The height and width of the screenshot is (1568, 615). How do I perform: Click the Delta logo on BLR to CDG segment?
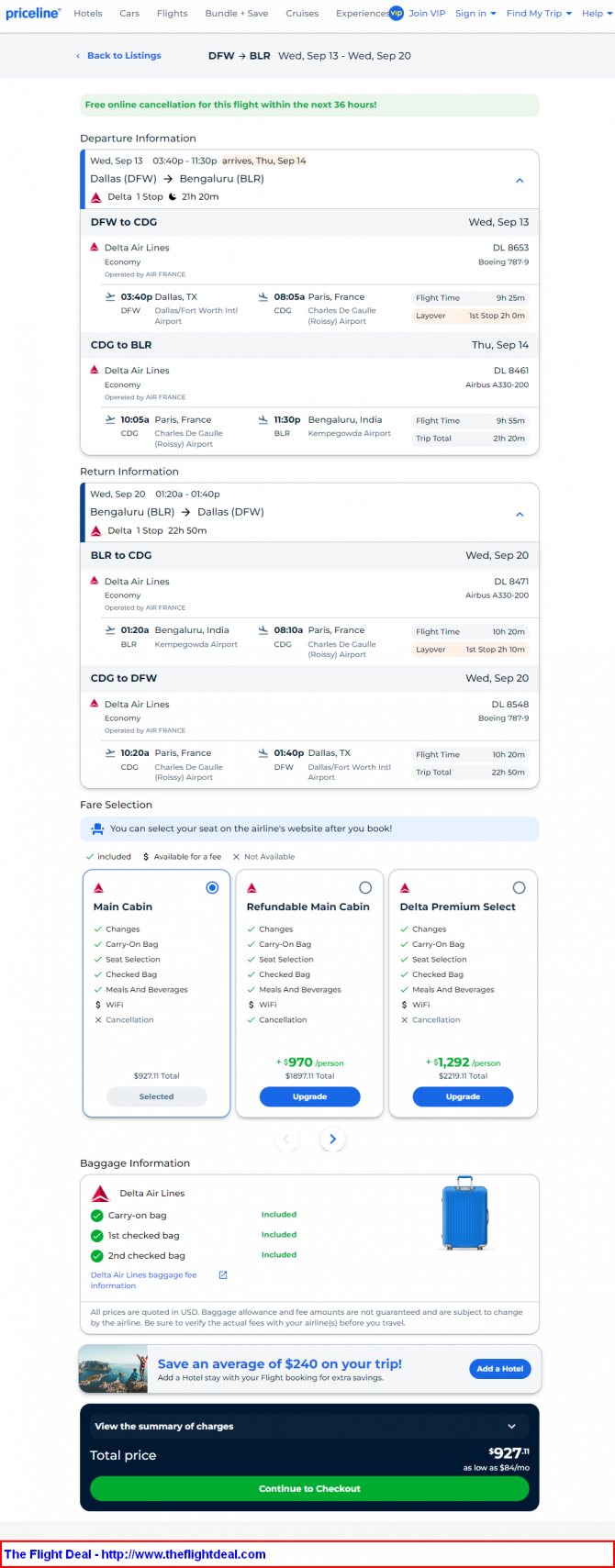[x=95, y=581]
